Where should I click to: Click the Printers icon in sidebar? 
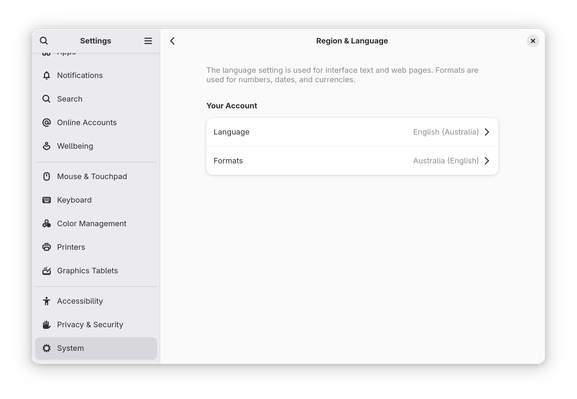(x=46, y=247)
